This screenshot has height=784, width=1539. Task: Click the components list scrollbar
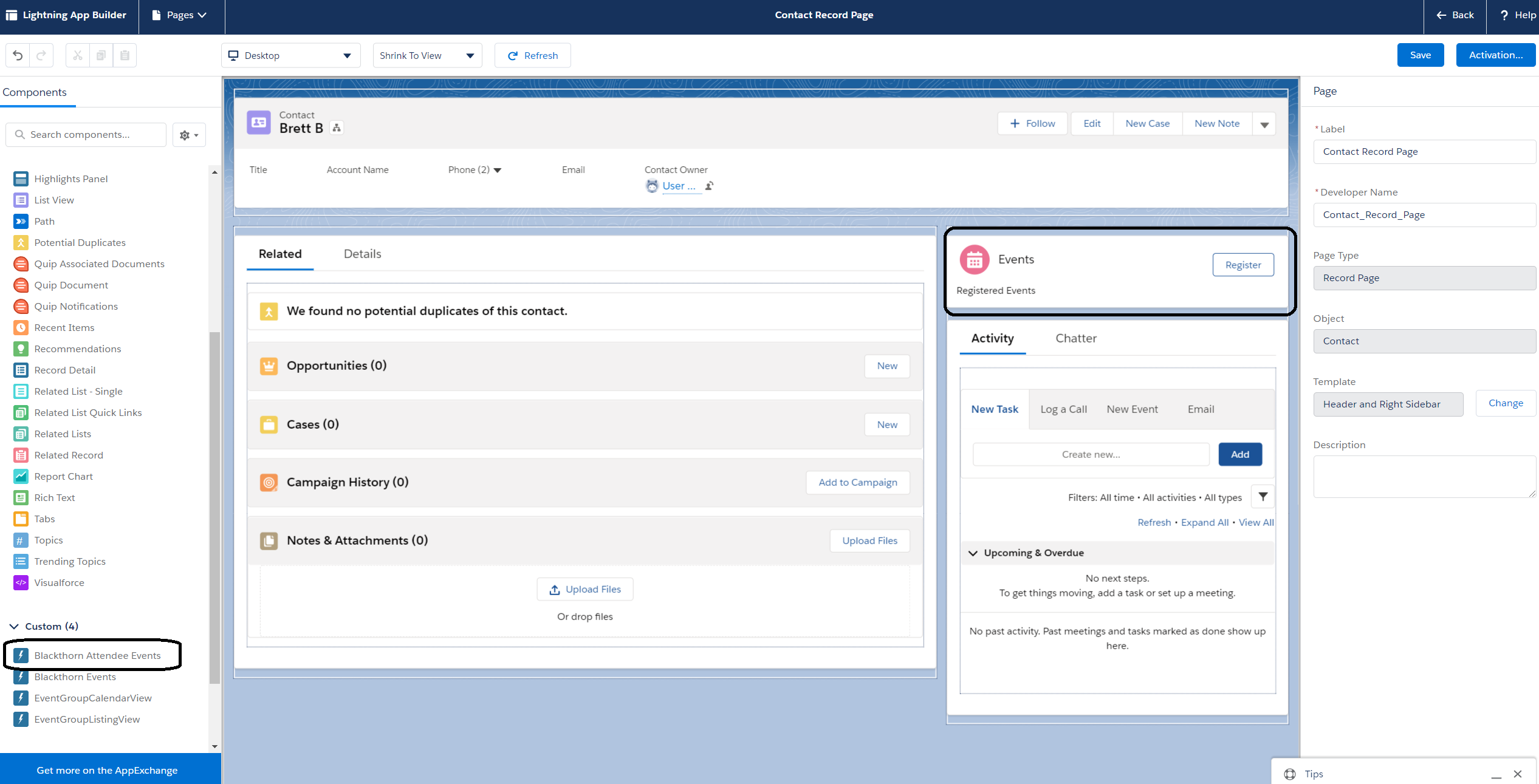coord(214,507)
